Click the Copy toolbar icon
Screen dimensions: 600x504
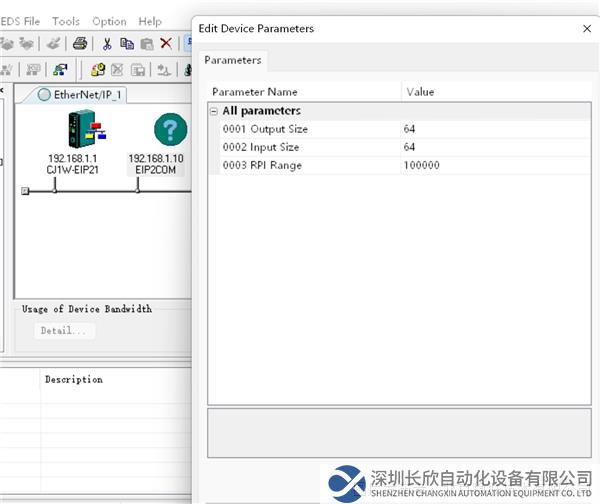(127, 43)
